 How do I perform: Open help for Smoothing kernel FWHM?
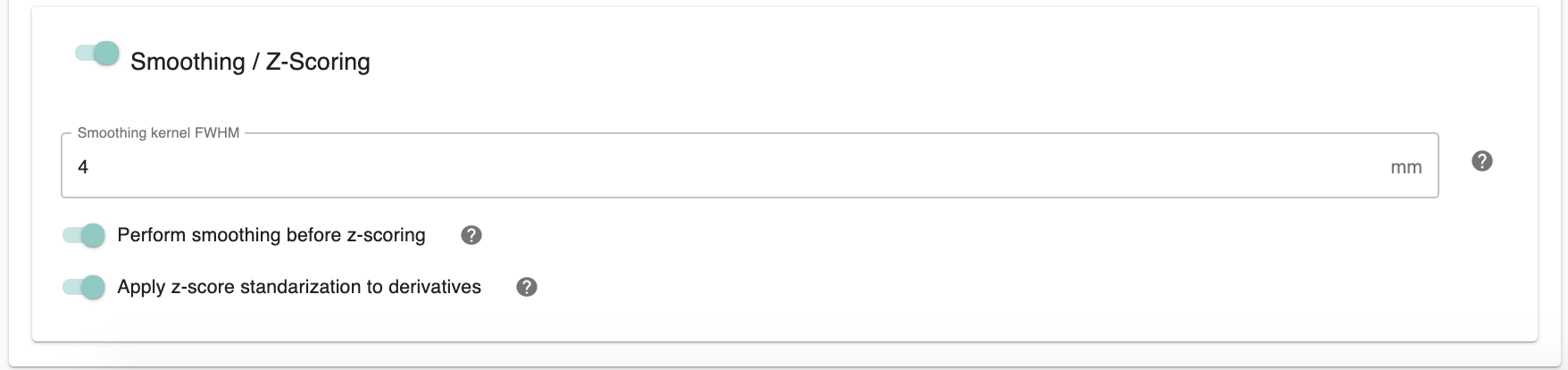(x=1481, y=162)
